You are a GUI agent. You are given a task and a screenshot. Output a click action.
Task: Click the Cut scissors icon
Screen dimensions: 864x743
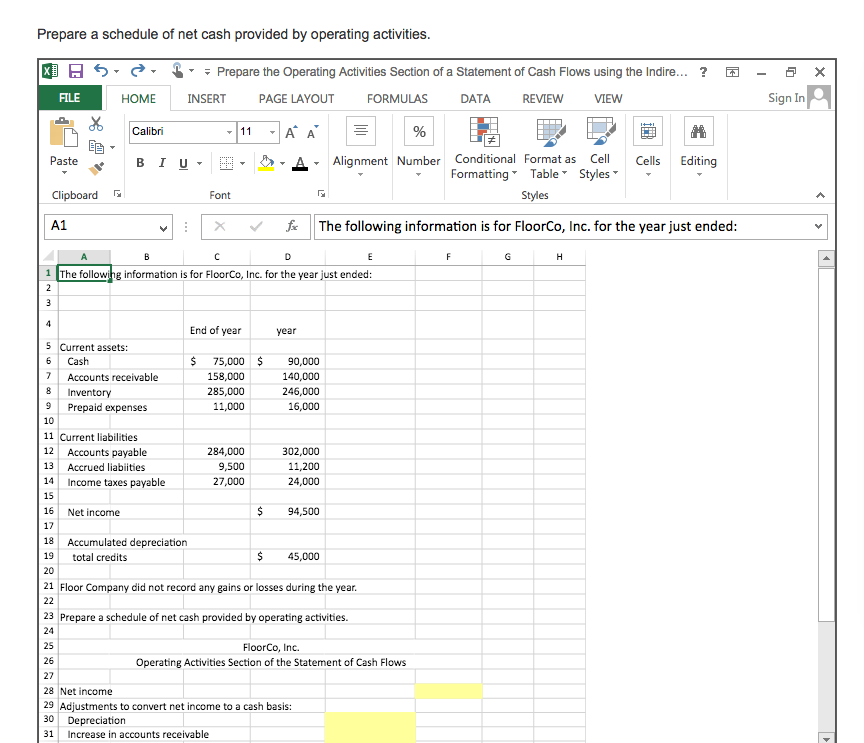pos(97,122)
